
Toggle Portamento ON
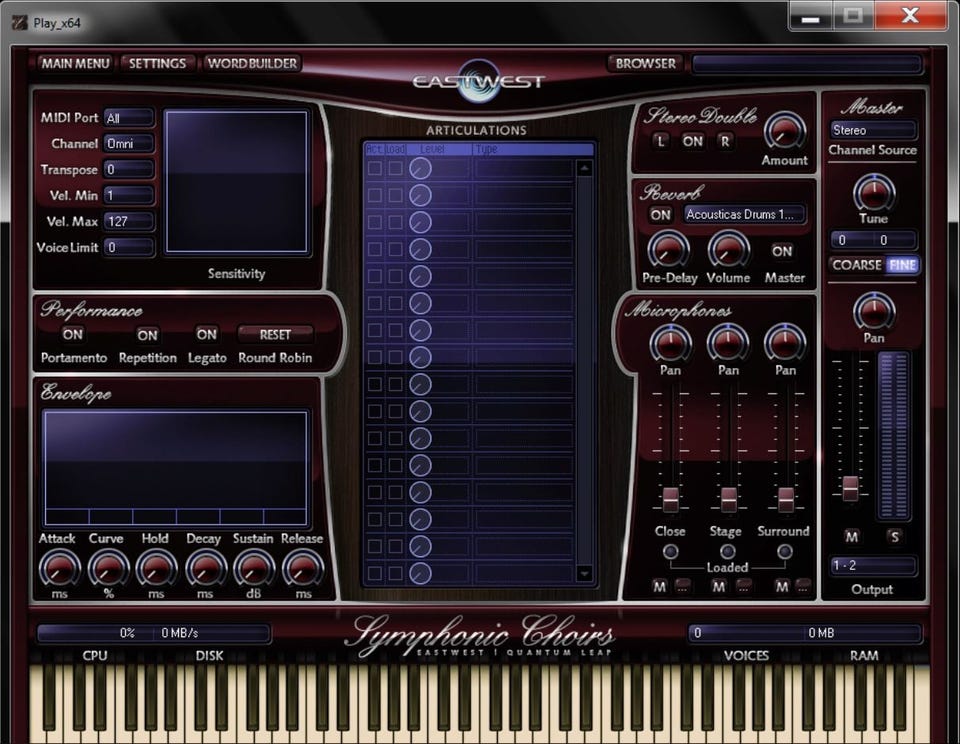(x=72, y=334)
